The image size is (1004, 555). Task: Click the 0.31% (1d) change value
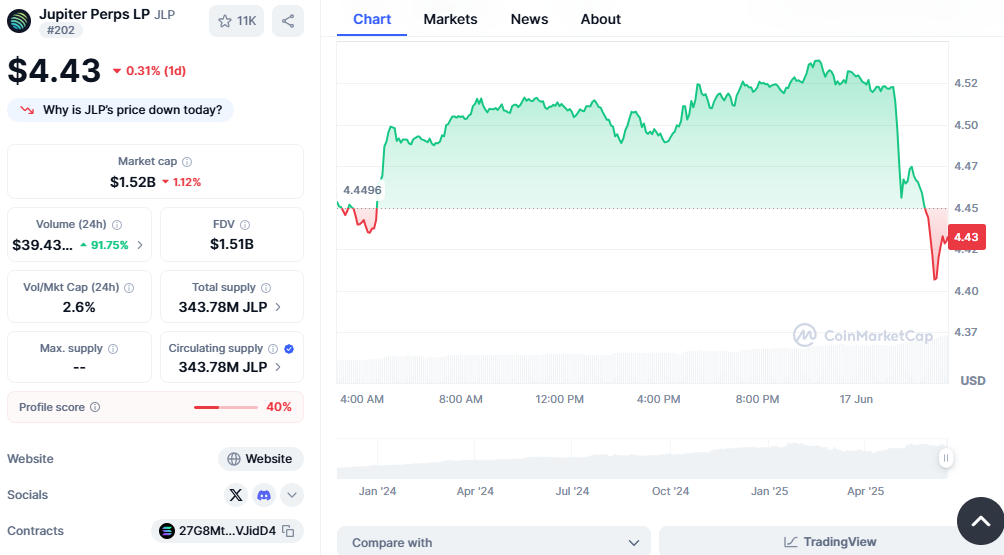click(x=156, y=71)
